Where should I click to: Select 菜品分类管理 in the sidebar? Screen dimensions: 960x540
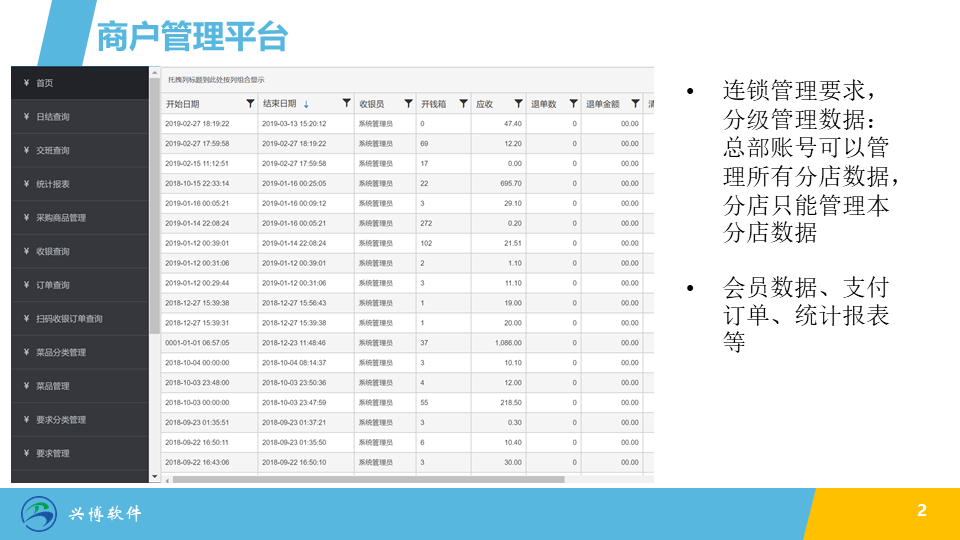[80, 353]
